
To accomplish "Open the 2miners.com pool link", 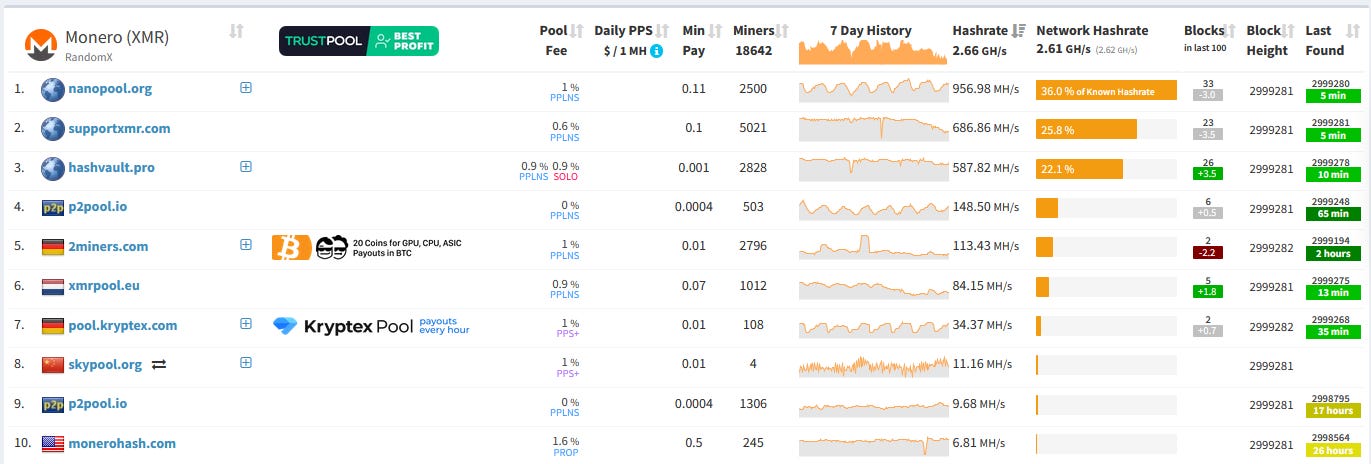I will tap(108, 247).
